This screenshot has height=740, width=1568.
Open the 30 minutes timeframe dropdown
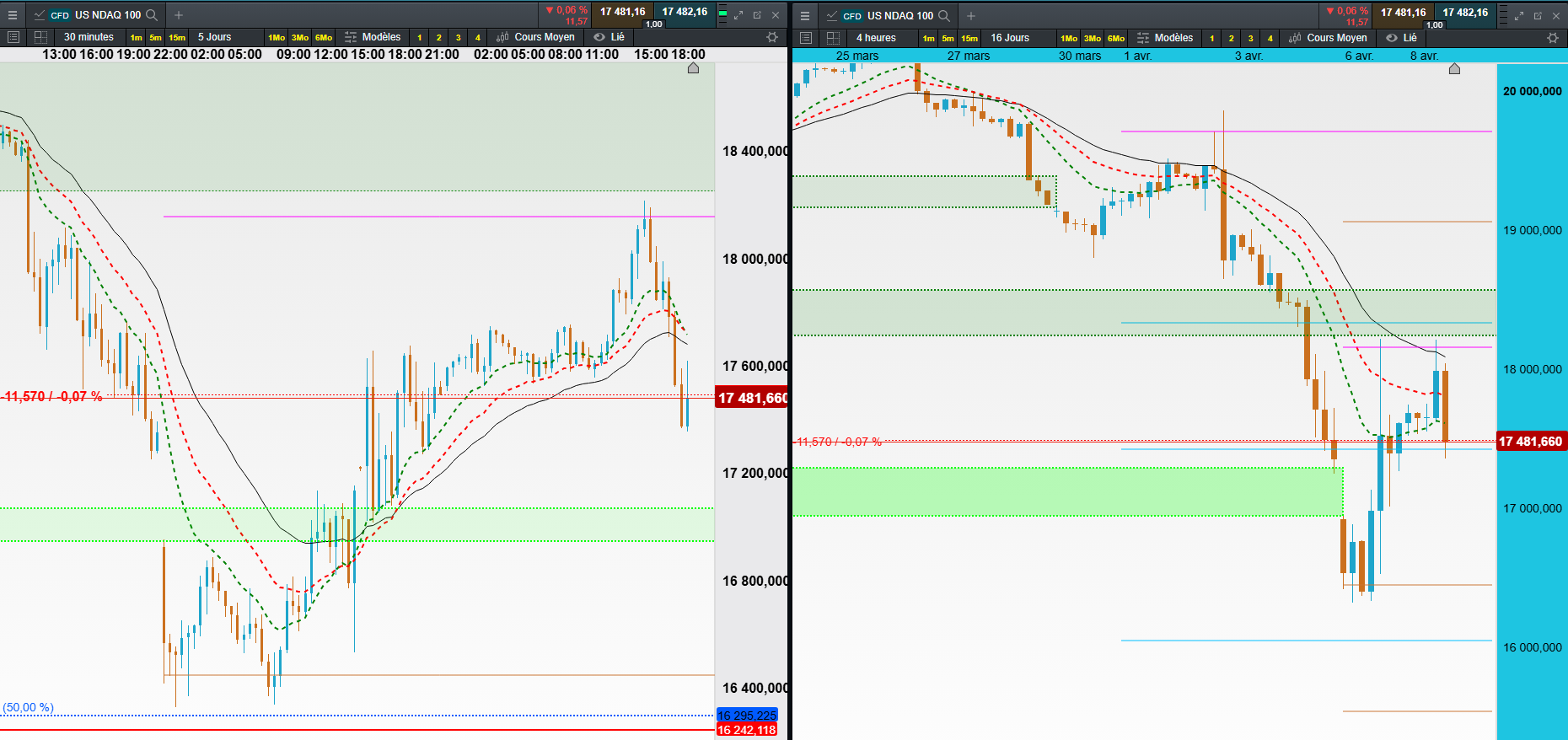[89, 37]
